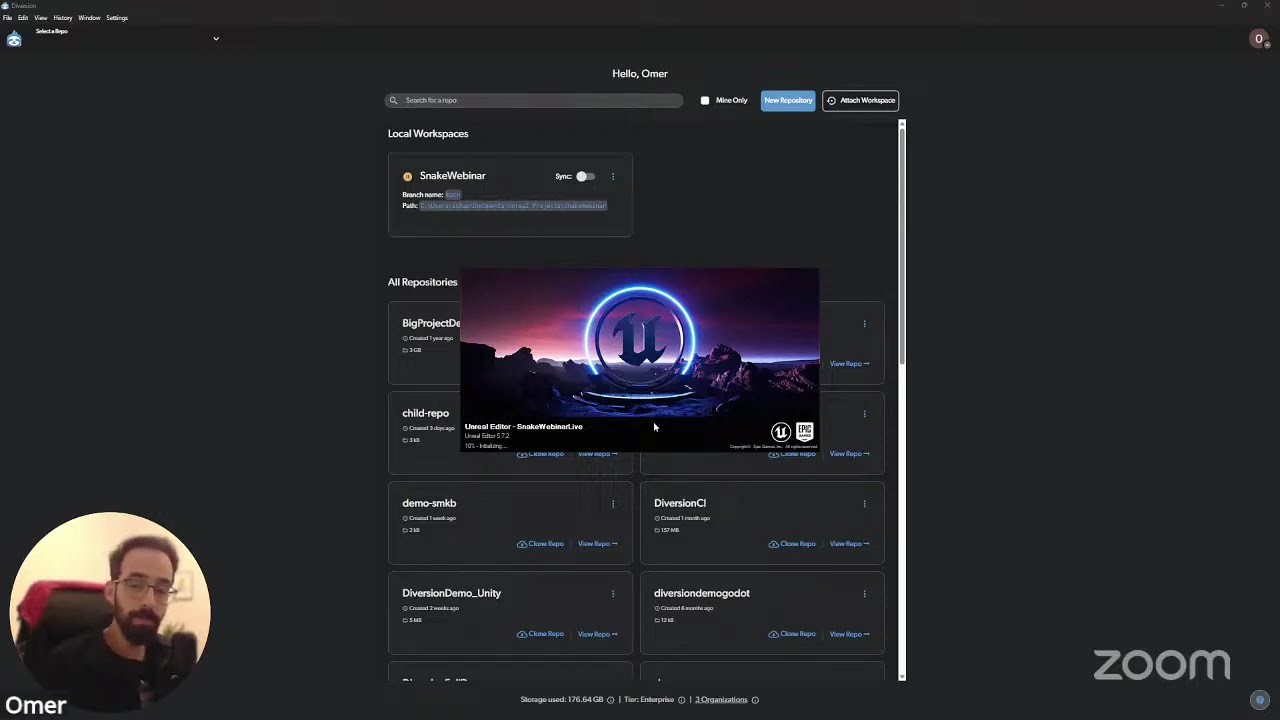The width and height of the screenshot is (1280, 720).
Task: Open the 3 Organizations link
Action: (721, 700)
